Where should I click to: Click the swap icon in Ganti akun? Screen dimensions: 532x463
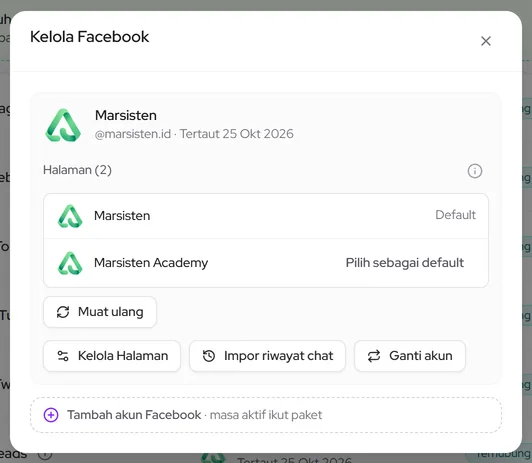tap(374, 356)
